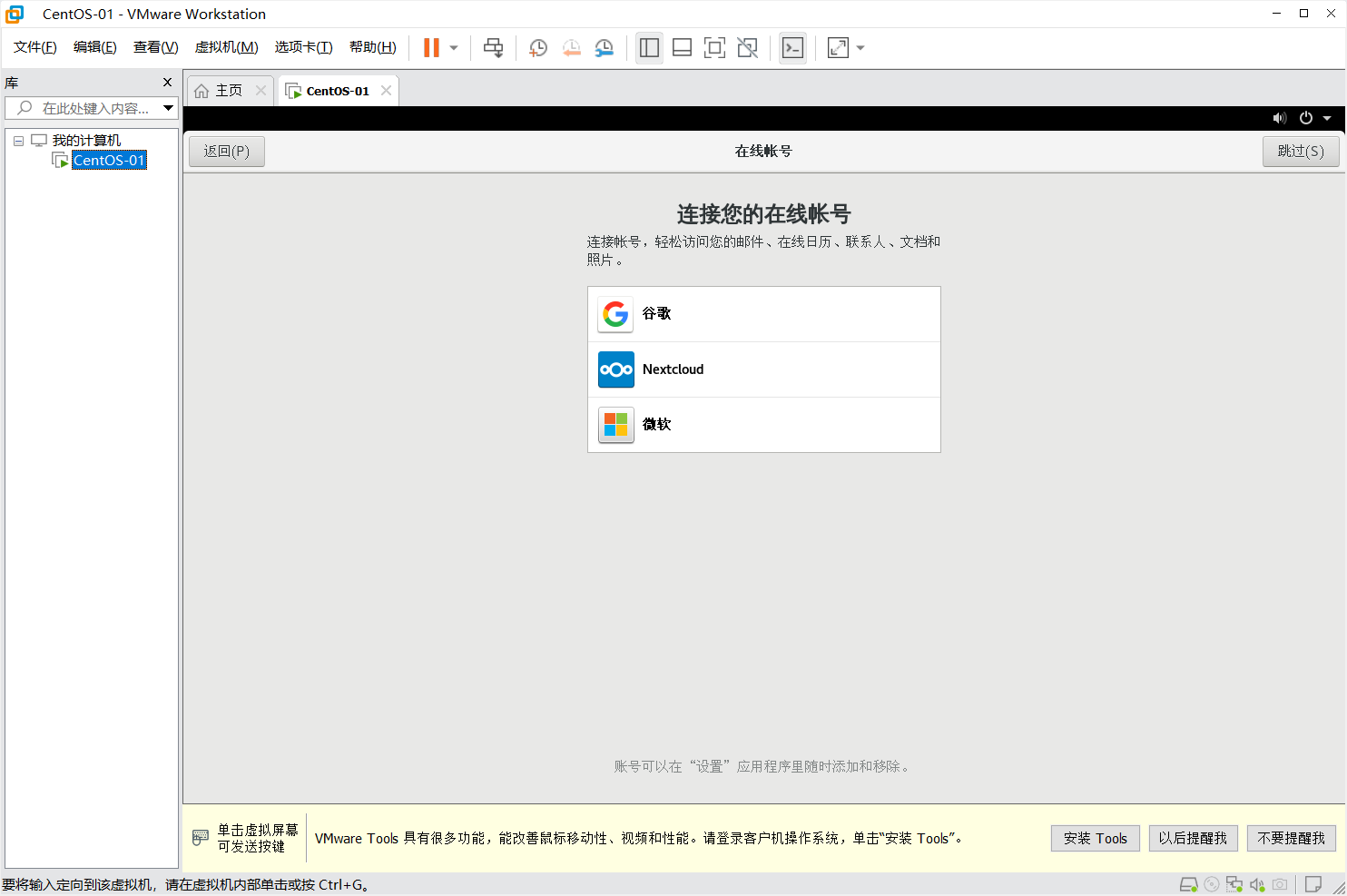Open the 虚拟机(M) menu

pos(226,47)
